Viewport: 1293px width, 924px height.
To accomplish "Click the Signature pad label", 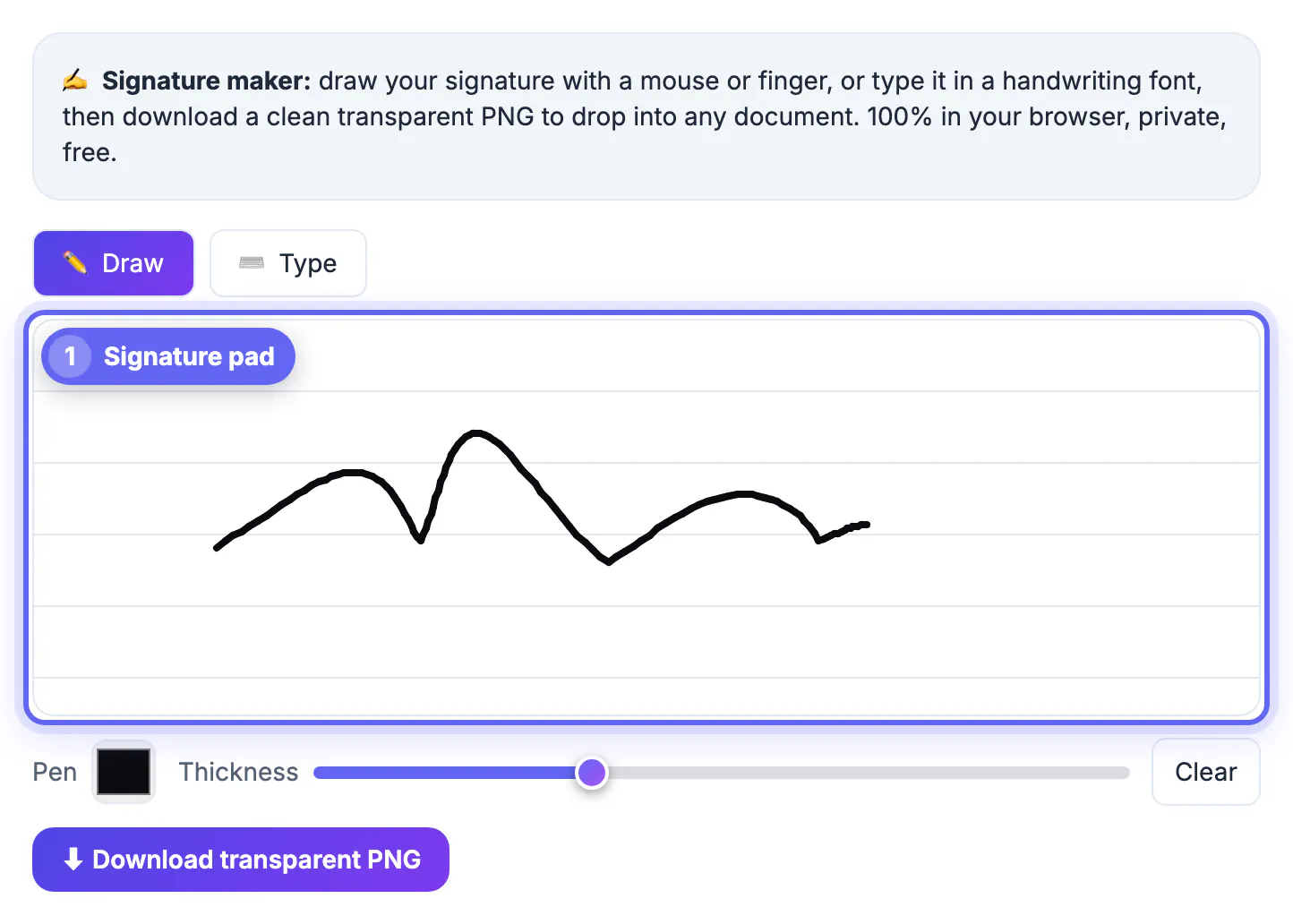I will coord(189,356).
